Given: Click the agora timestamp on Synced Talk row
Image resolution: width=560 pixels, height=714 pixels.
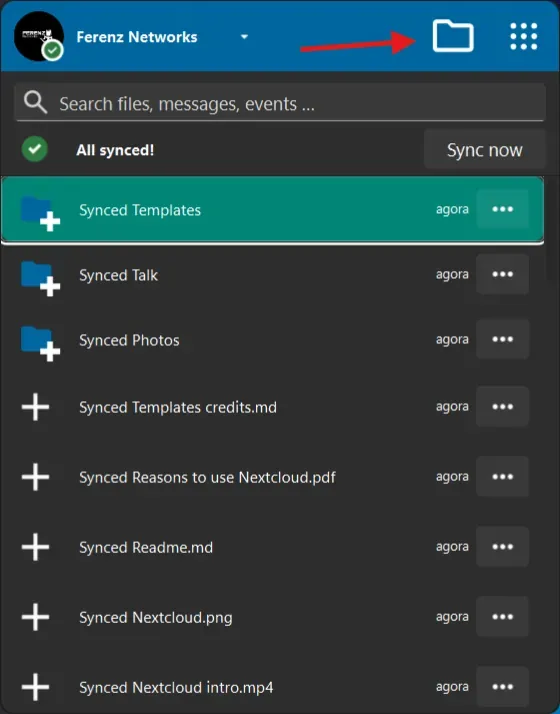Looking at the screenshot, I should (452, 275).
